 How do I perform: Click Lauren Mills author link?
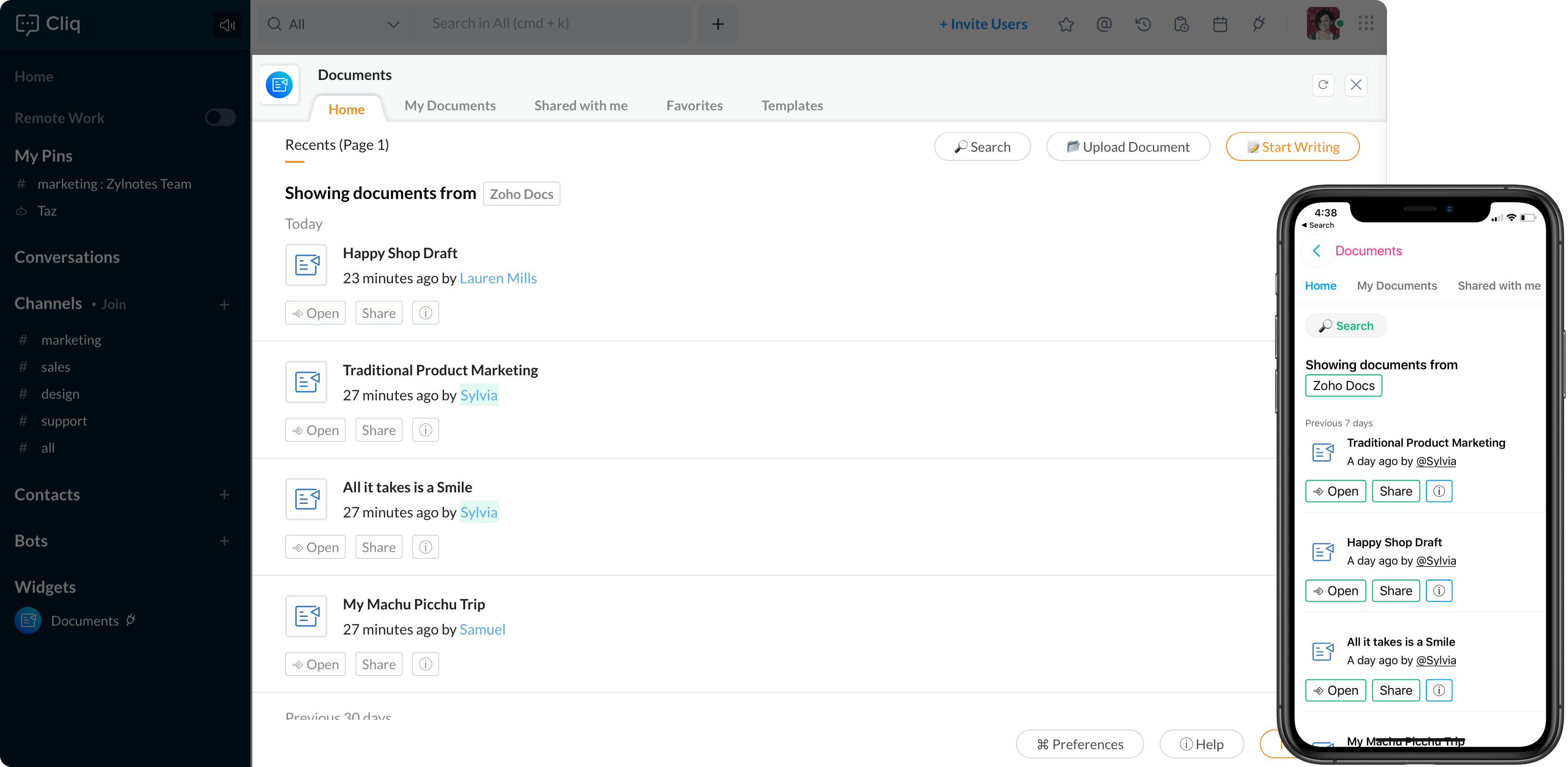point(498,278)
